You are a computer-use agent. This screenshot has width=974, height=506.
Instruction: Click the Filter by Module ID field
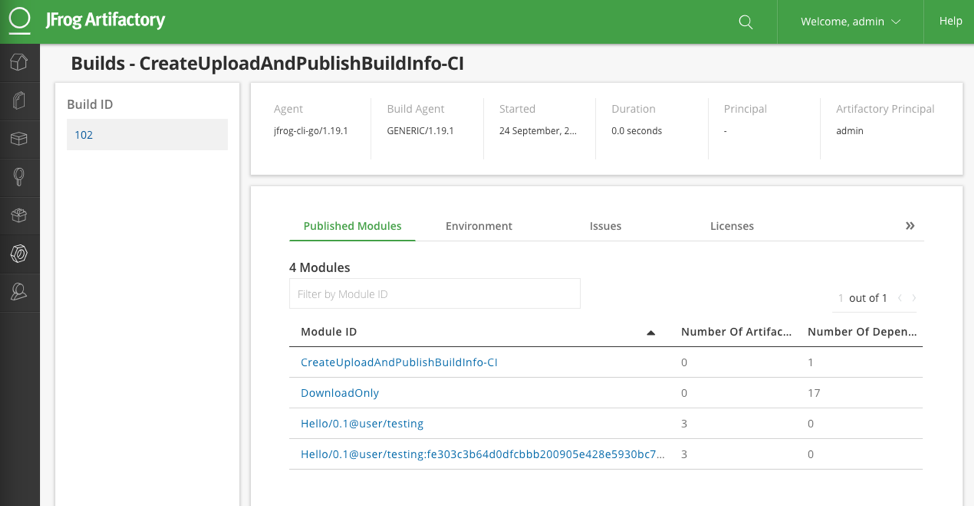(434, 294)
